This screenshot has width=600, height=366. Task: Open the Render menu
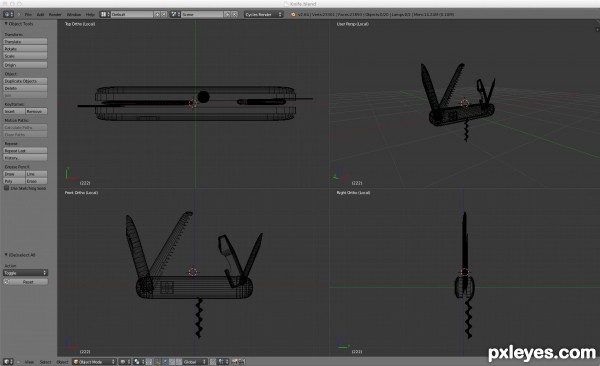tap(55, 15)
